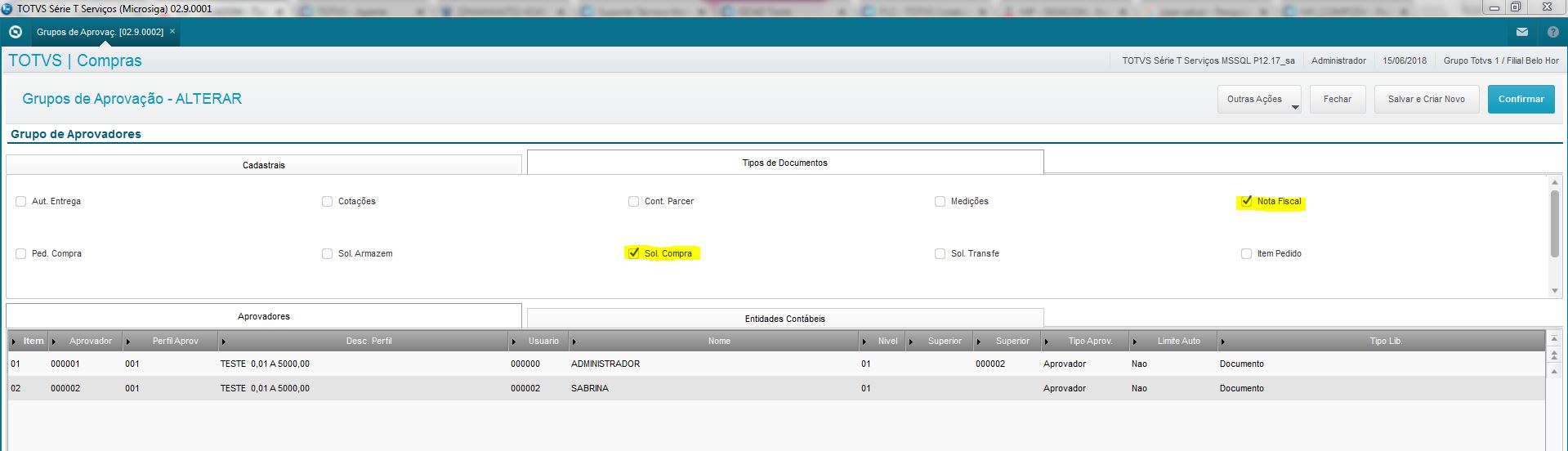Check the Cont. Parcer checkbox
Viewport: 1568px width, 451px height.
(x=634, y=201)
